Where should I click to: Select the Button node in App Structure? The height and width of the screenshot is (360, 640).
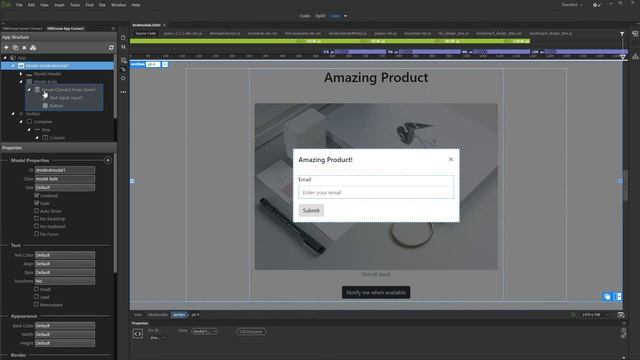pos(56,106)
